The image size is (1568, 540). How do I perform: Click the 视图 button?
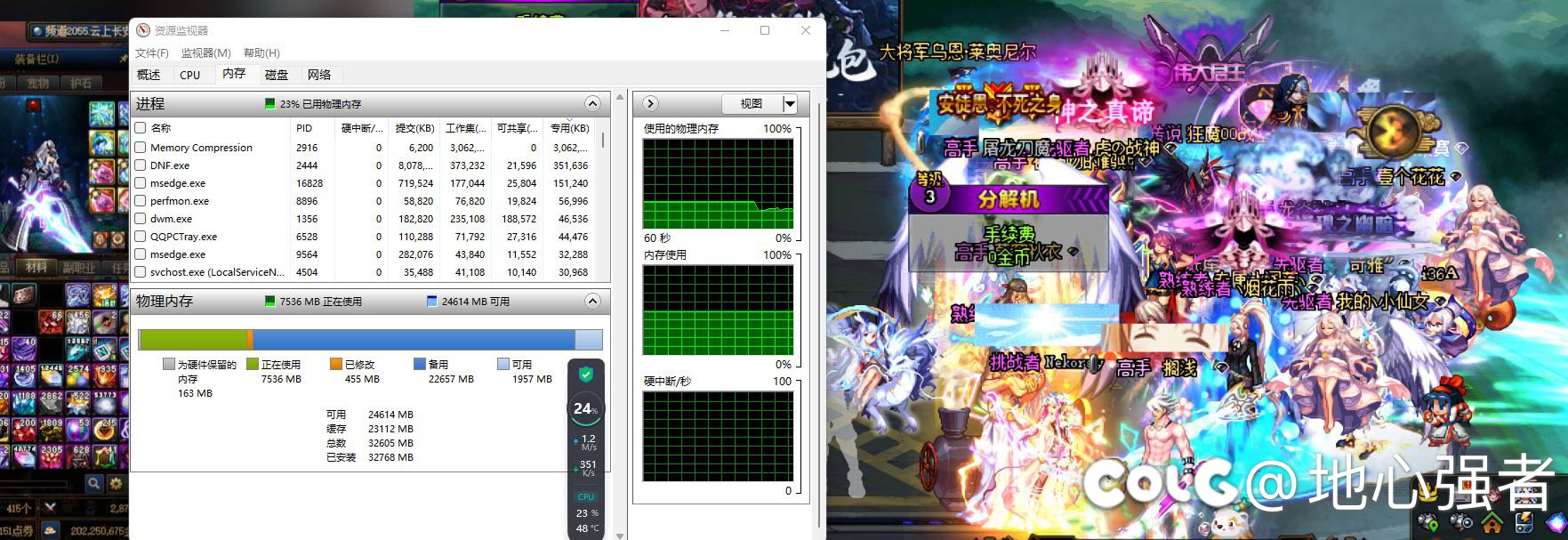752,104
